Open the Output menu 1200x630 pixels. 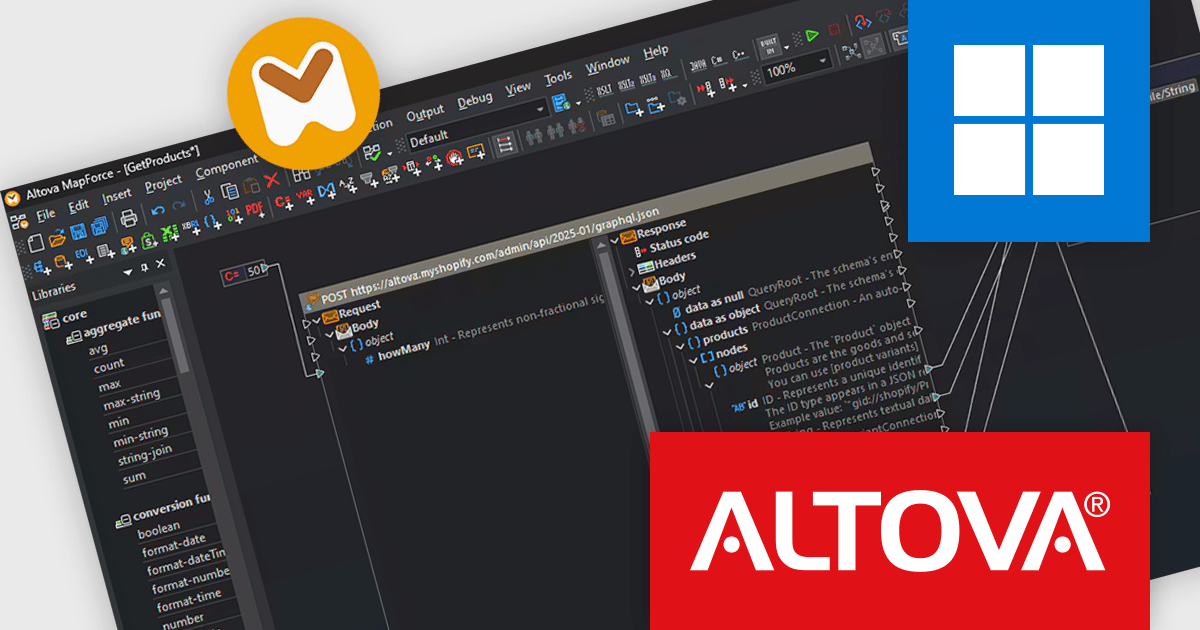coord(426,112)
